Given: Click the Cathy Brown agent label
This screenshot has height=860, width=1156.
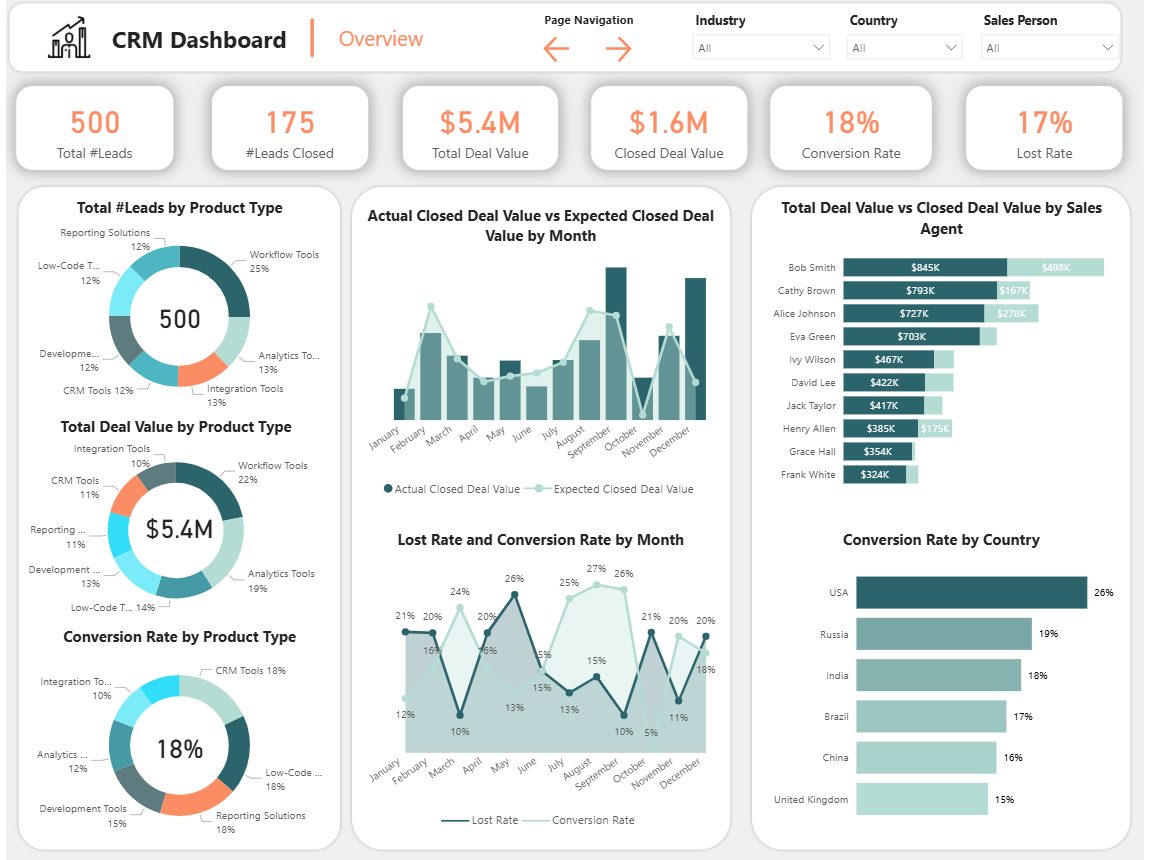Looking at the screenshot, I should click(x=806, y=290).
